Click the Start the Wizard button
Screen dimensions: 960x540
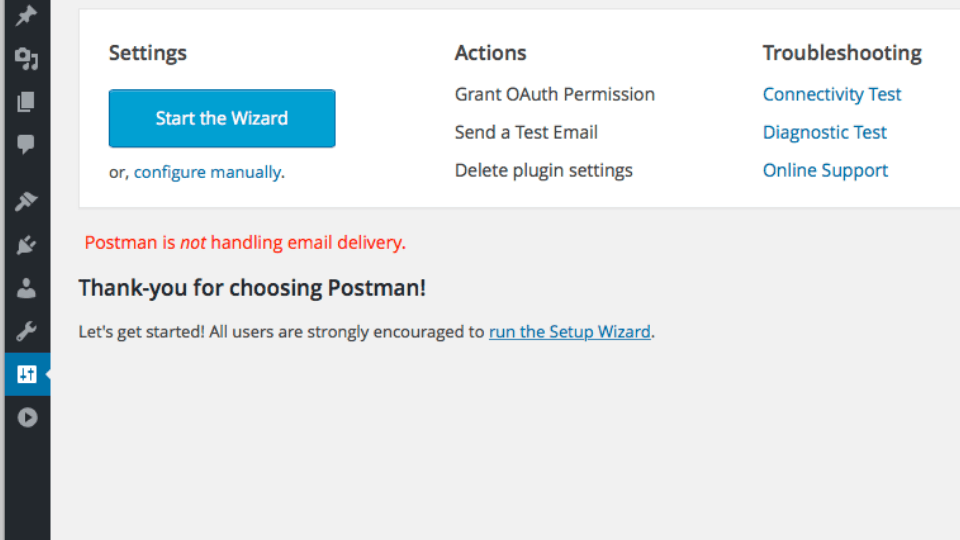pyautogui.click(x=222, y=118)
